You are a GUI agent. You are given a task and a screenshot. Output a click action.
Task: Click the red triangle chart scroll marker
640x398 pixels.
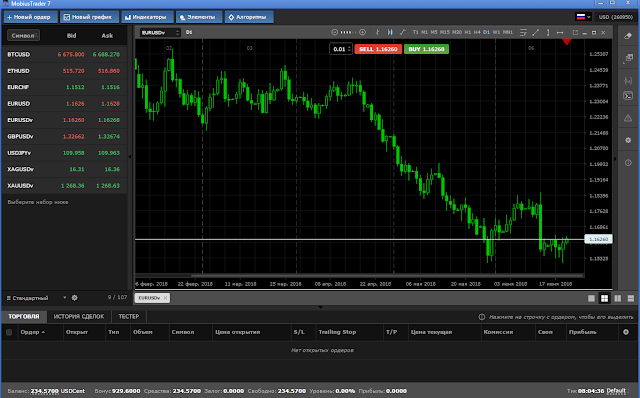(x=567, y=42)
